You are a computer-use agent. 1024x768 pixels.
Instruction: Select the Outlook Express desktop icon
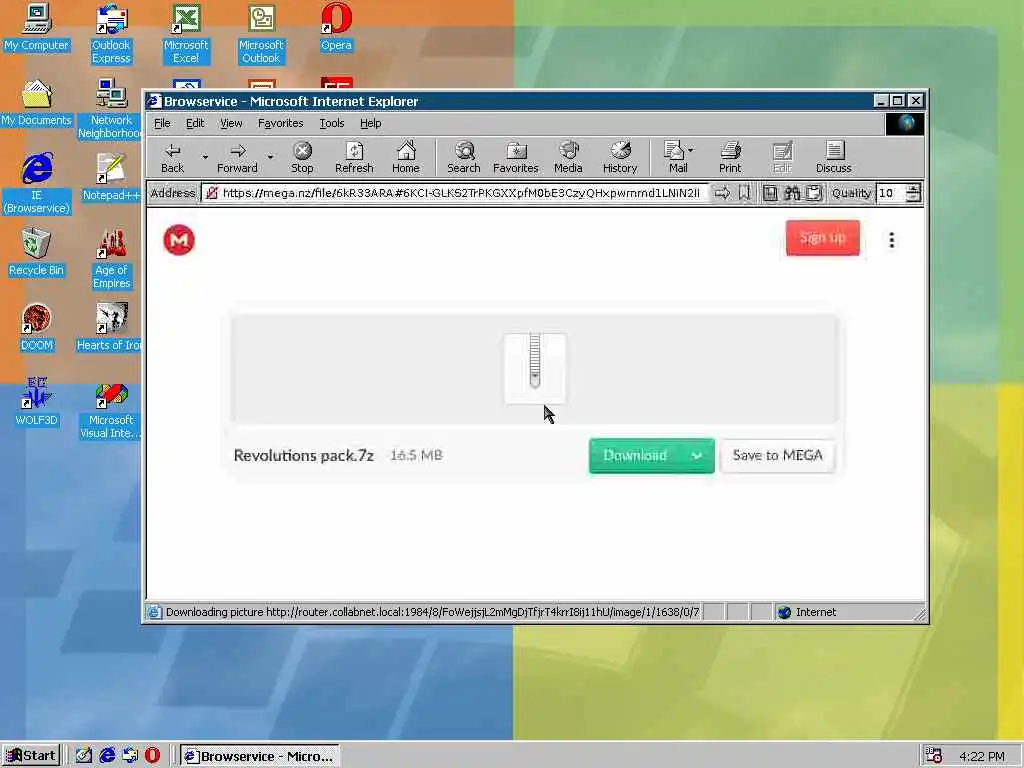[111, 34]
